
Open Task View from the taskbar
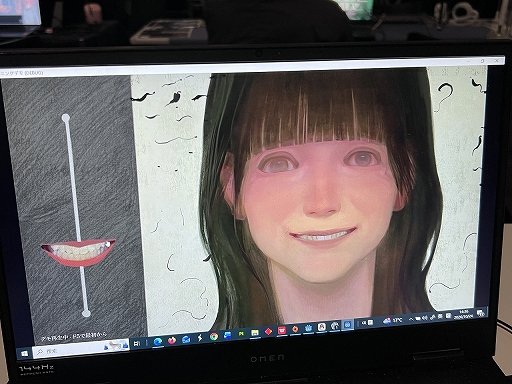pos(137,343)
